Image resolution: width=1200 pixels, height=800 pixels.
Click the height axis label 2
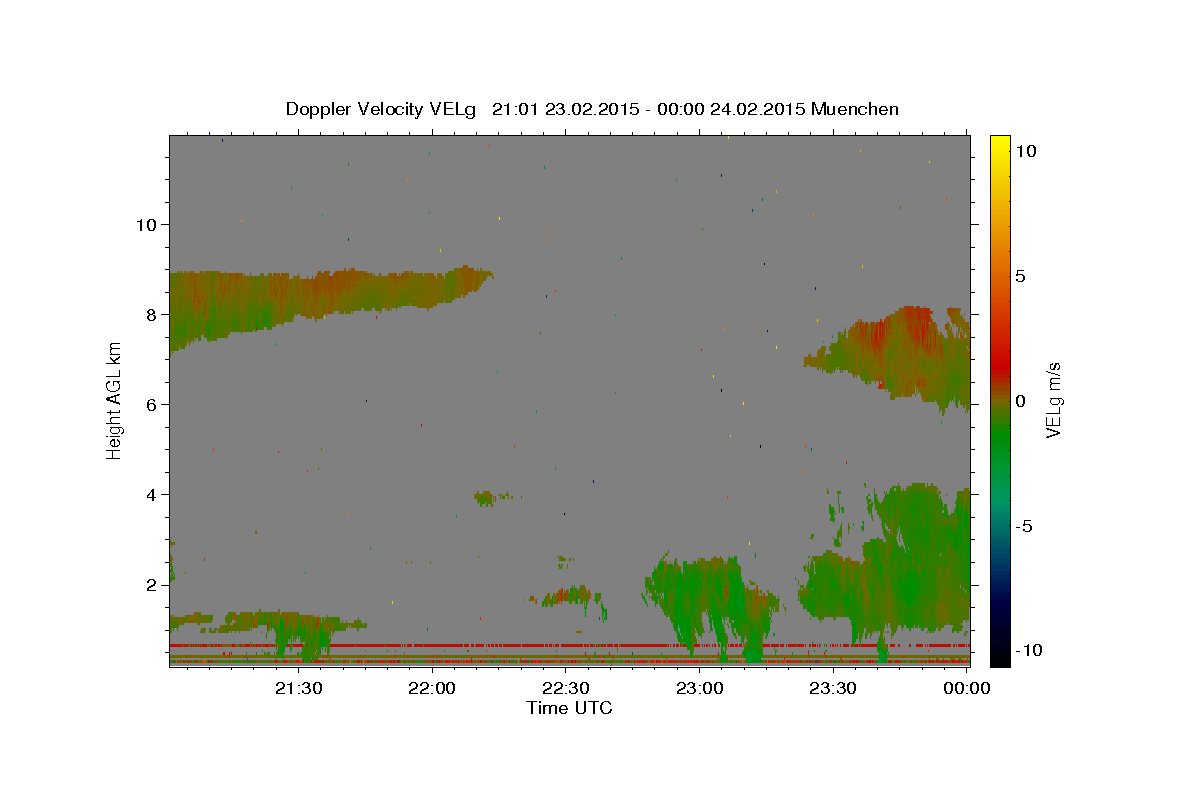tap(152, 584)
